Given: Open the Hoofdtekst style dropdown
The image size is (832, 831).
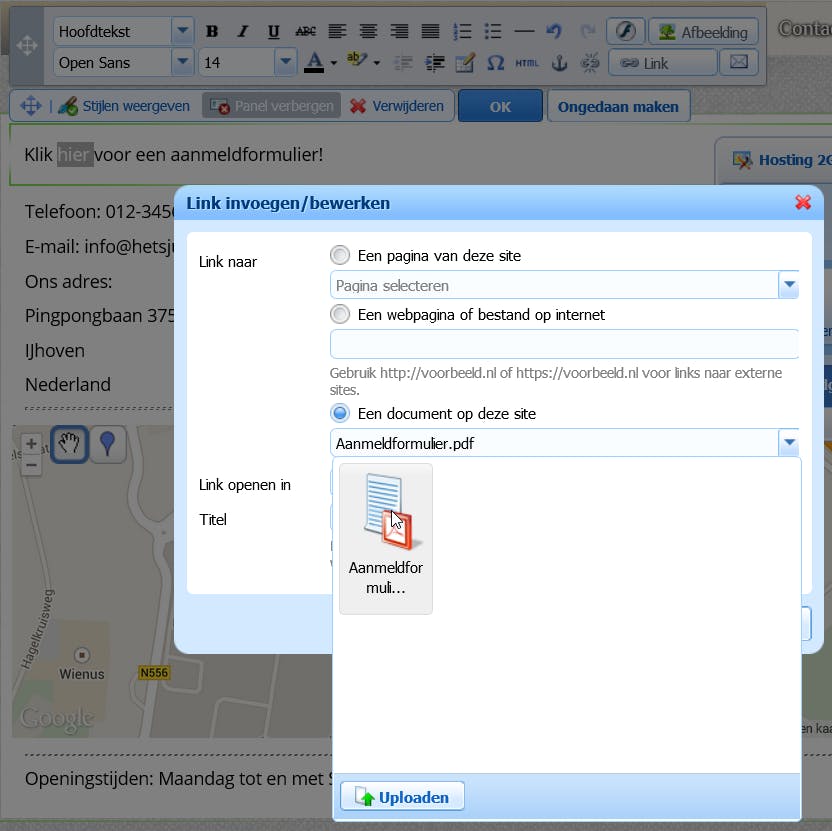Looking at the screenshot, I should (x=183, y=31).
